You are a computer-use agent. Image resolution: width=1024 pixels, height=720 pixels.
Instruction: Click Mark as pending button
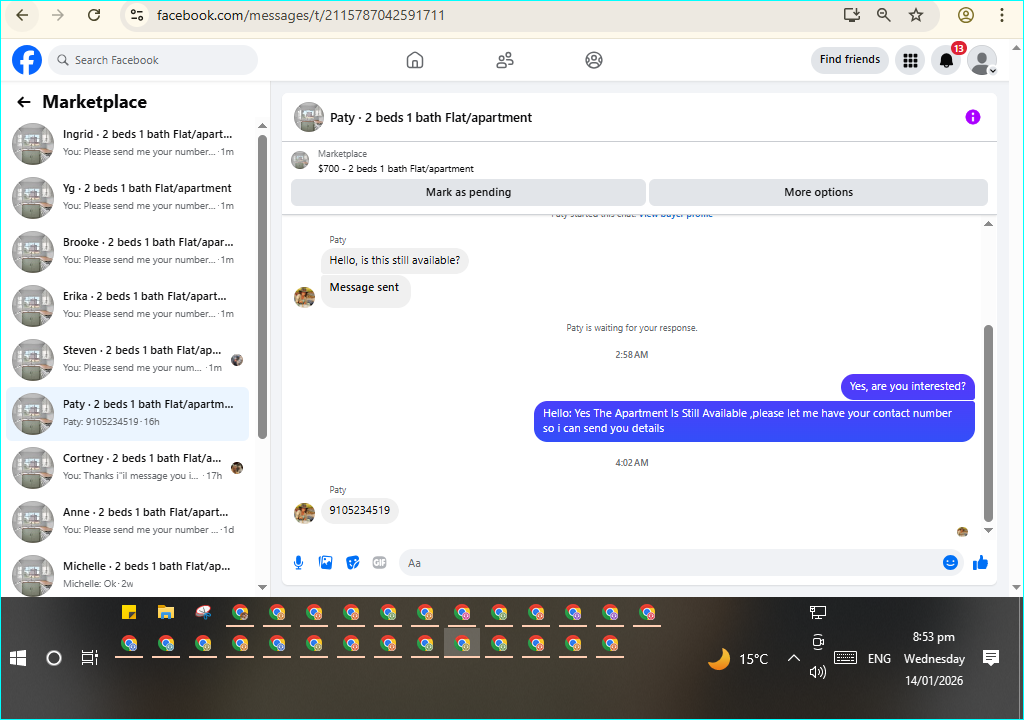point(468,192)
